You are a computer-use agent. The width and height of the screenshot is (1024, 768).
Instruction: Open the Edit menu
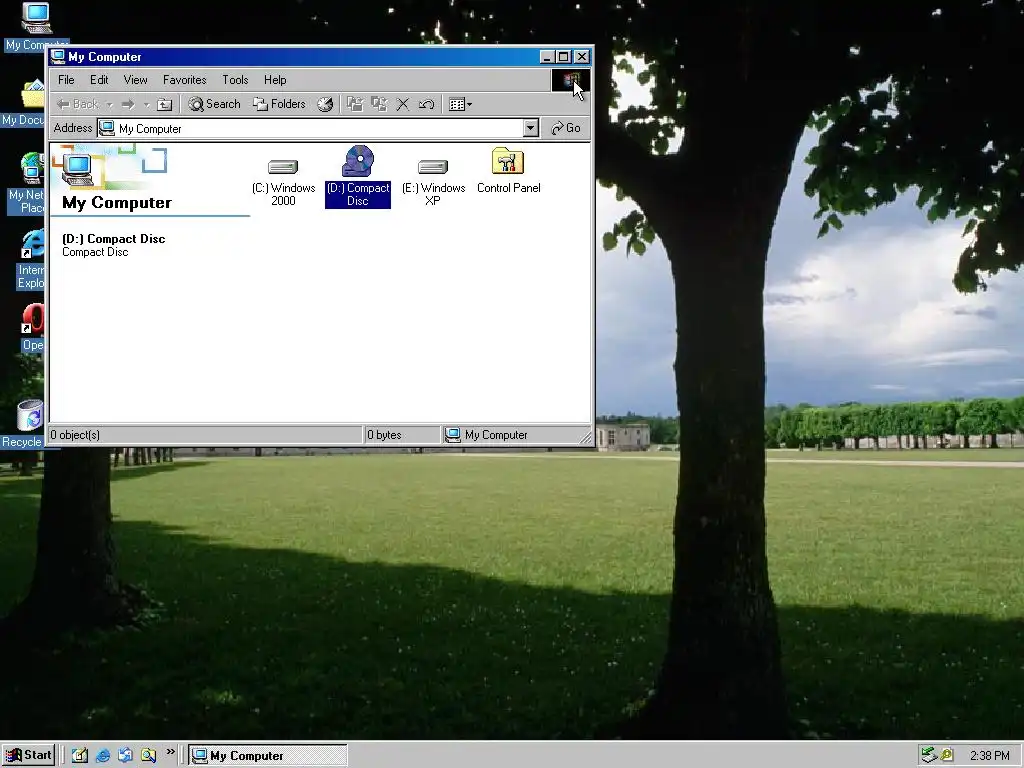point(99,80)
